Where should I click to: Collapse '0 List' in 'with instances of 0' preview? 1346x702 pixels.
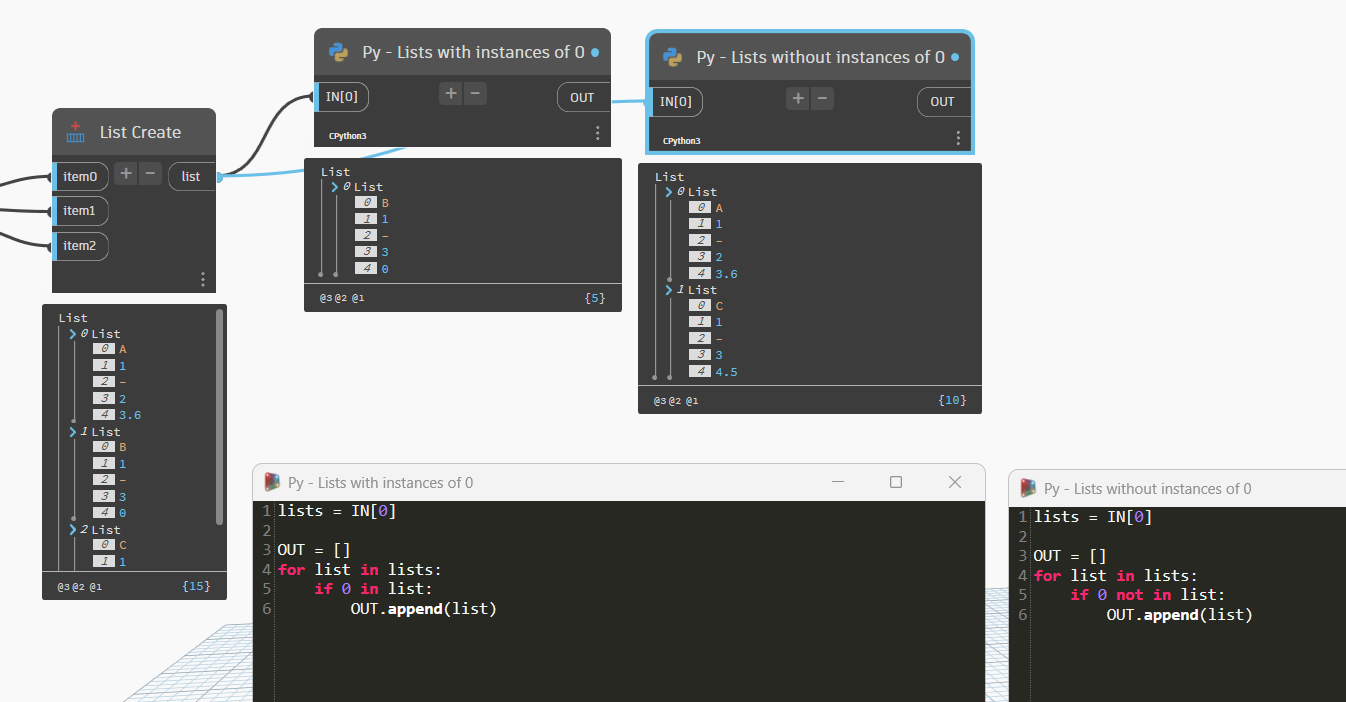point(335,187)
